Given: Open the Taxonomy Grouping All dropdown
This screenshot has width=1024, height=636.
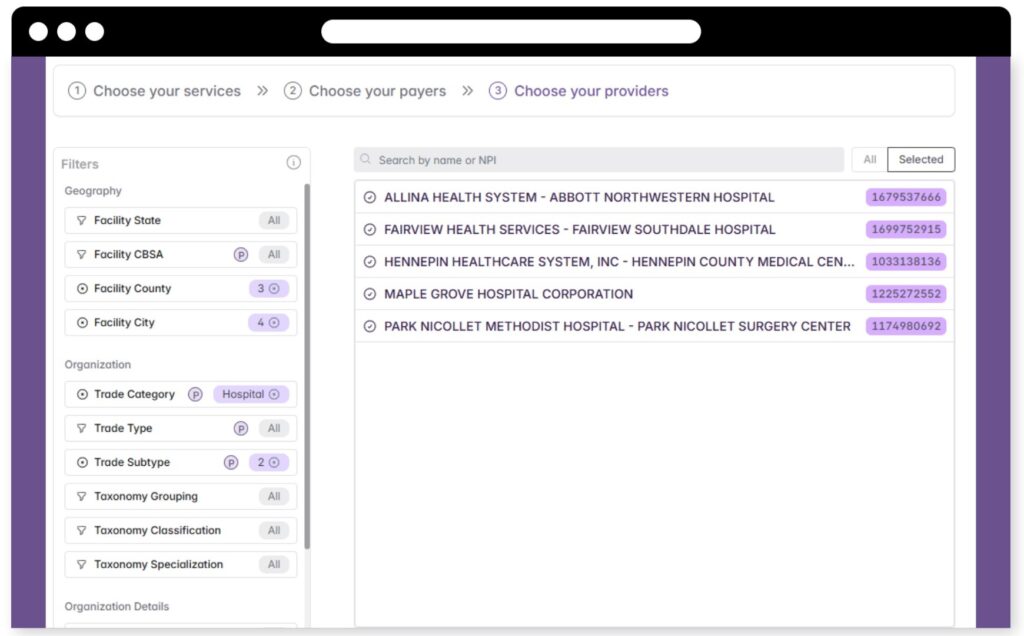Looking at the screenshot, I should [274, 496].
